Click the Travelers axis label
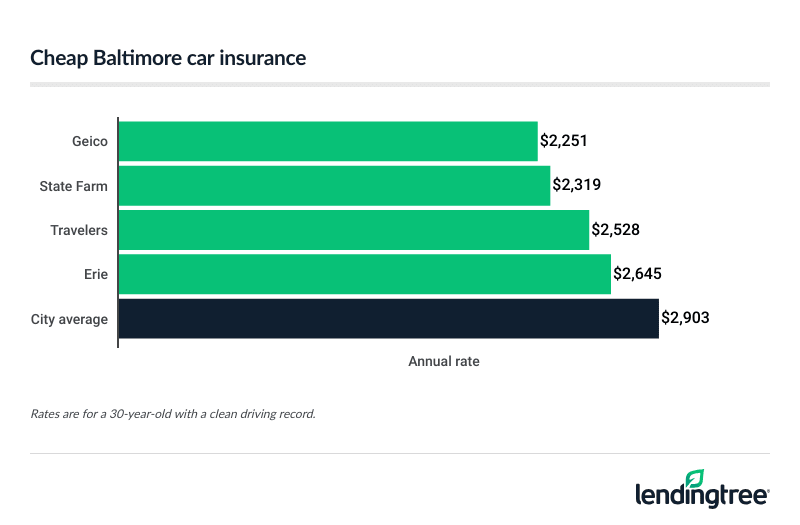 (x=79, y=230)
